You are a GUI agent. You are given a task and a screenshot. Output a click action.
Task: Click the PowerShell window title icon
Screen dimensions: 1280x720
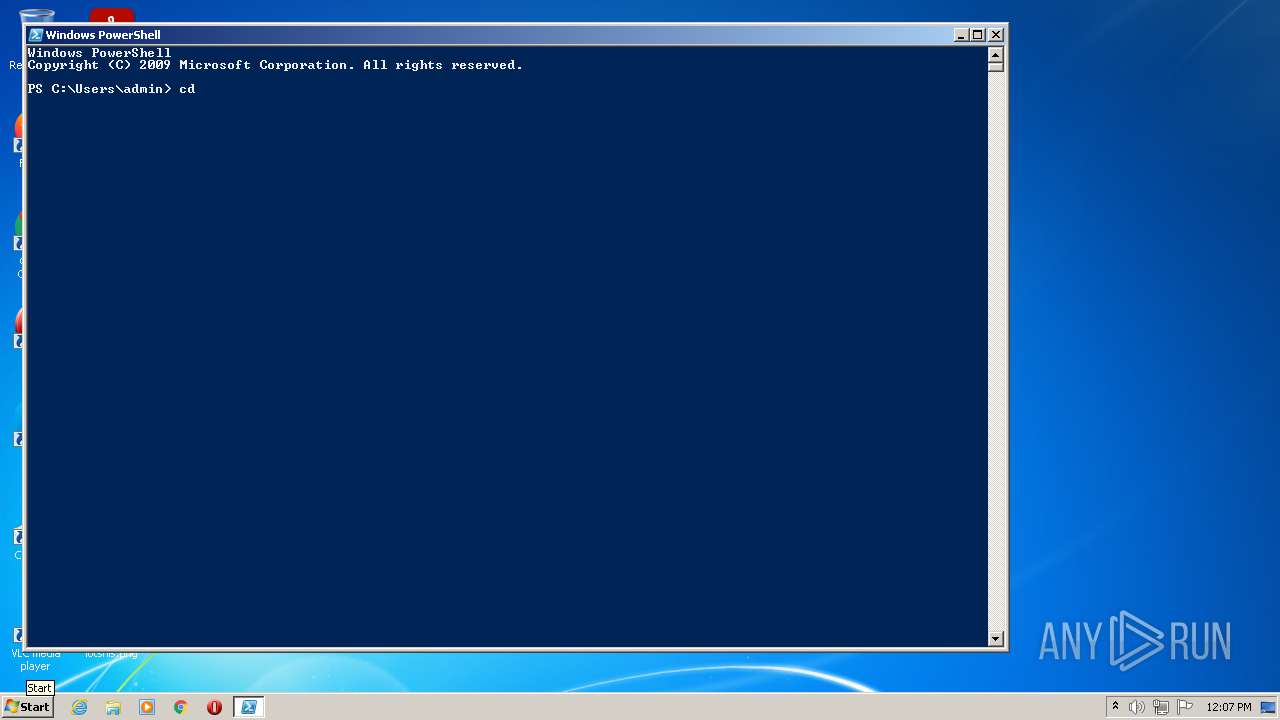pos(36,35)
